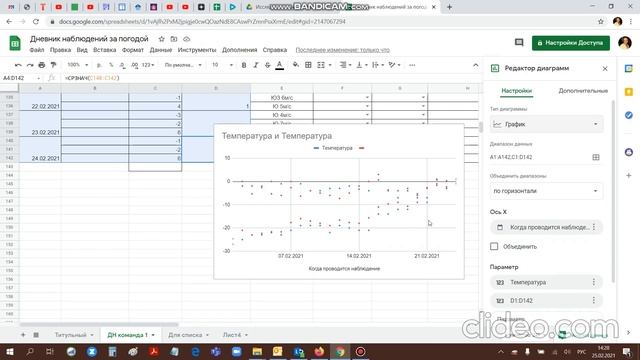Open the Файл menu
This screenshot has width=640, height=360.
tap(37, 50)
